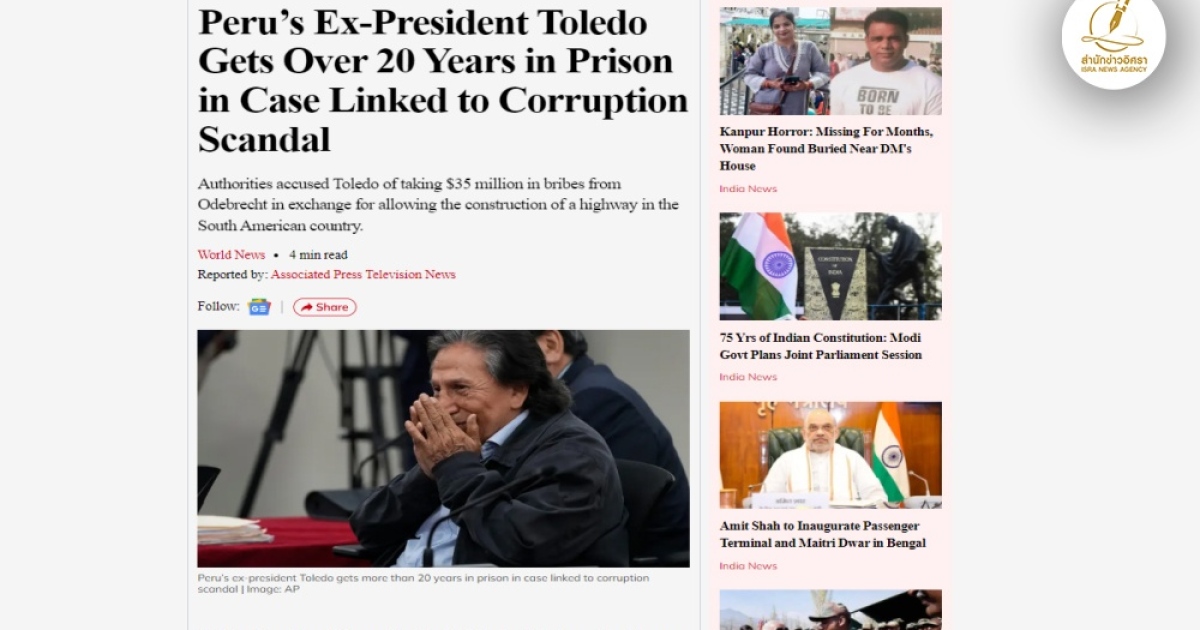Screen dimensions: 1200x630
Task: Click India News tag under Constitution story
Action: coord(748,377)
